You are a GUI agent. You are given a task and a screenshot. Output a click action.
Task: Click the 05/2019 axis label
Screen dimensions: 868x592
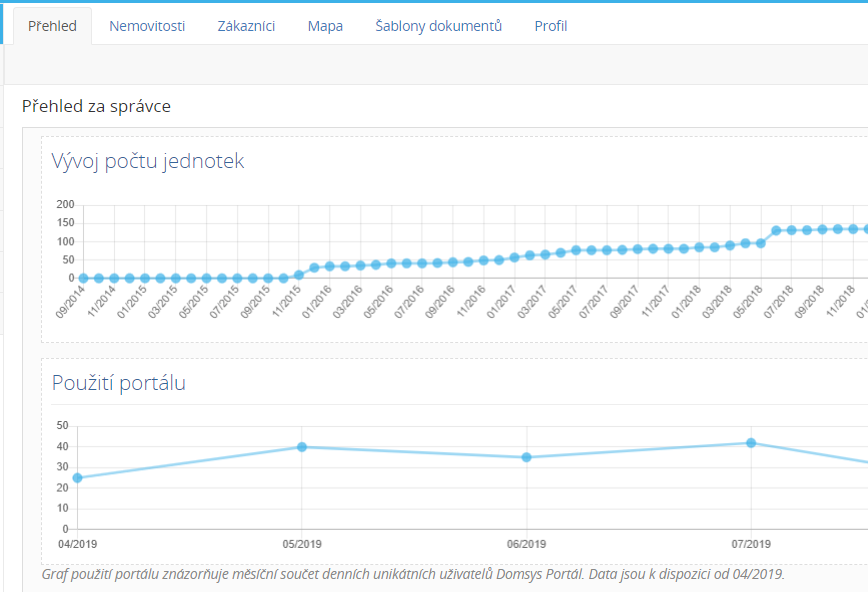(x=302, y=544)
